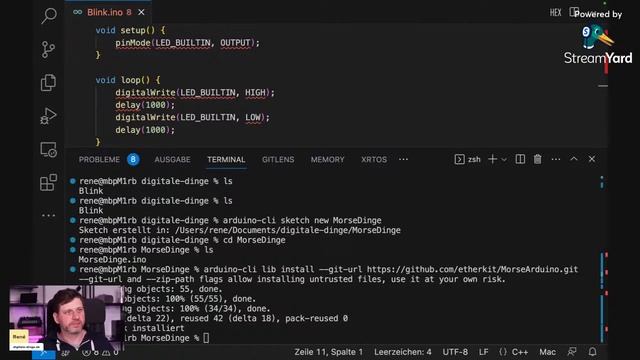The width and height of the screenshot is (640, 360).
Task: Close the Blink.ino editor tab
Action: (141, 12)
